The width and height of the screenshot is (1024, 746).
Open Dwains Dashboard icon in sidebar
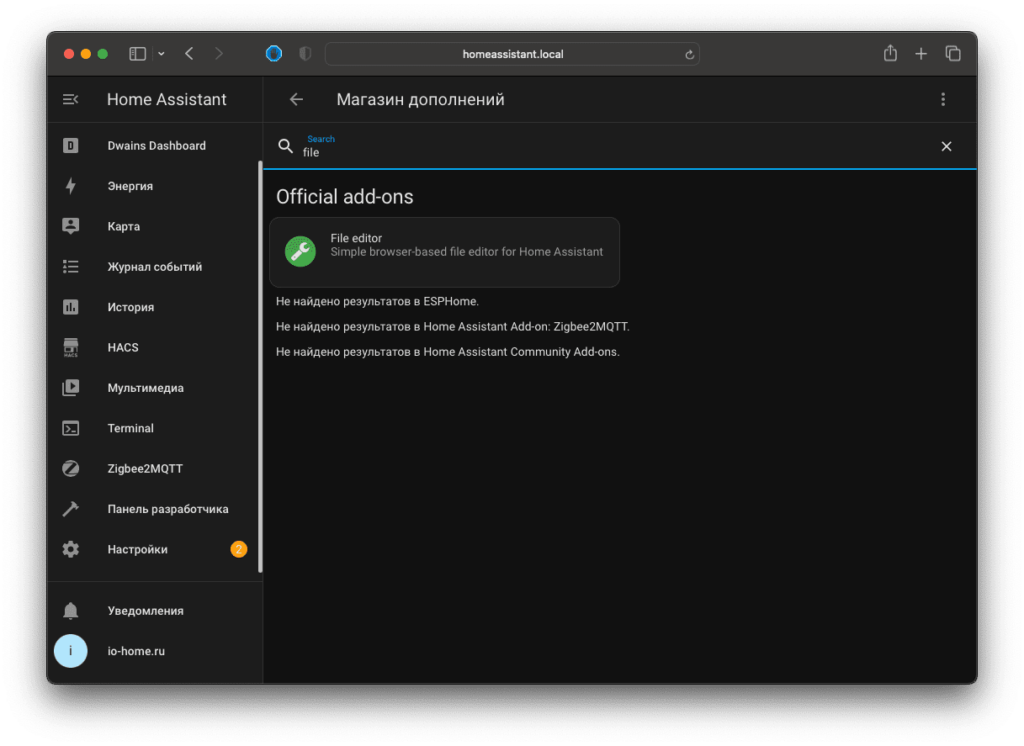click(71, 146)
